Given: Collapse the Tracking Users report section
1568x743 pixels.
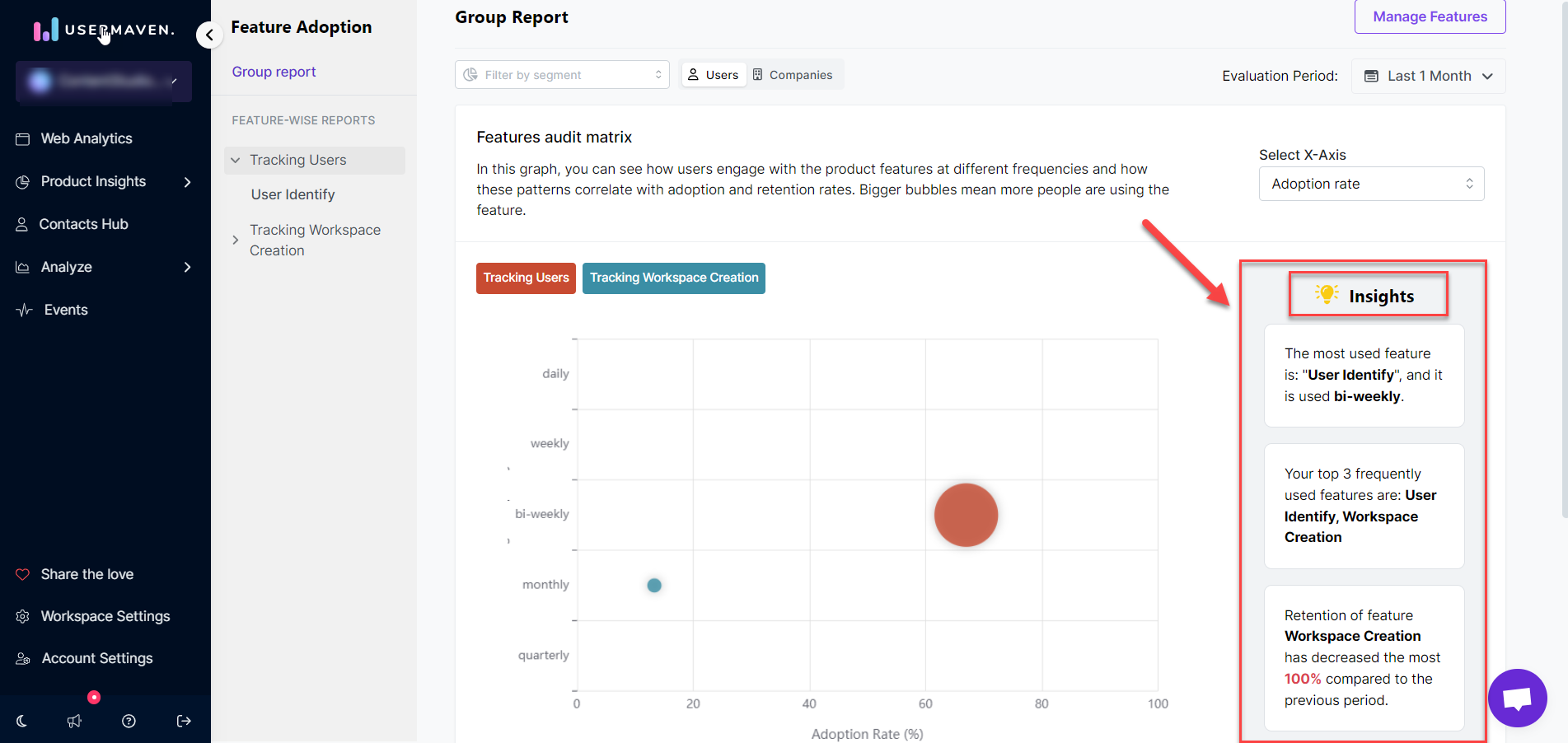Looking at the screenshot, I should tap(236, 160).
